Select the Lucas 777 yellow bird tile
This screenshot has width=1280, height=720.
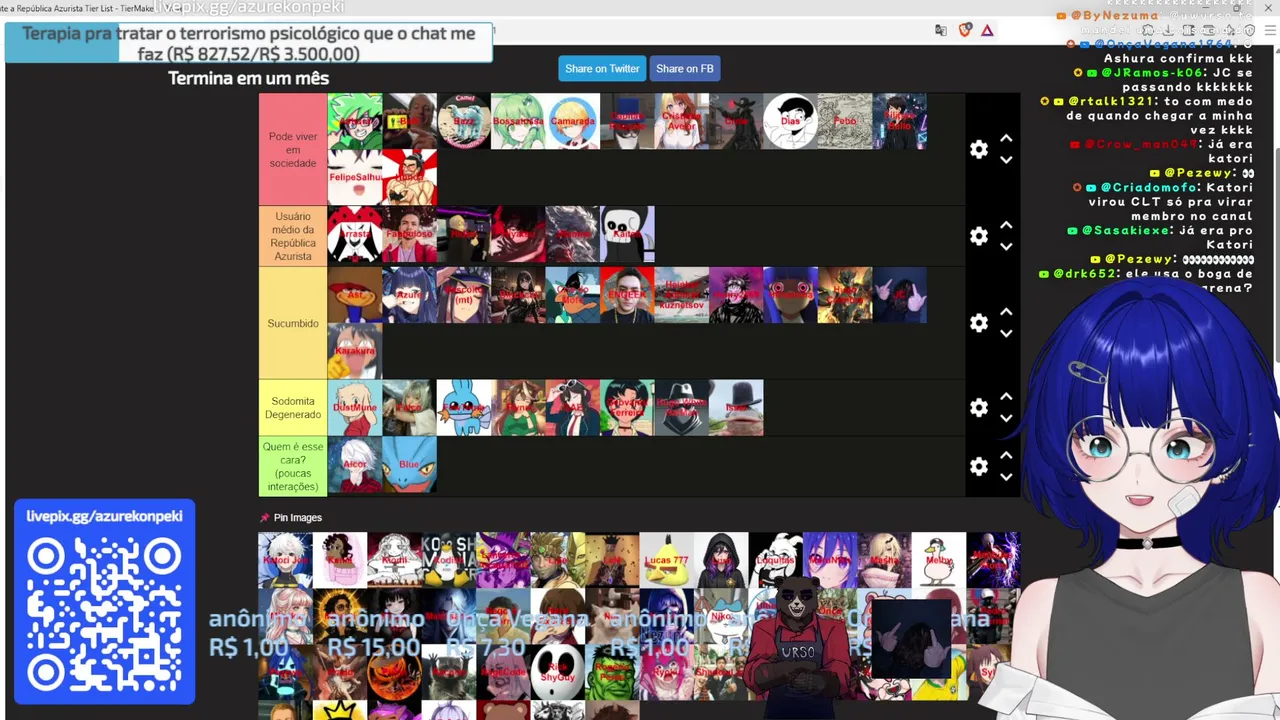(x=667, y=559)
